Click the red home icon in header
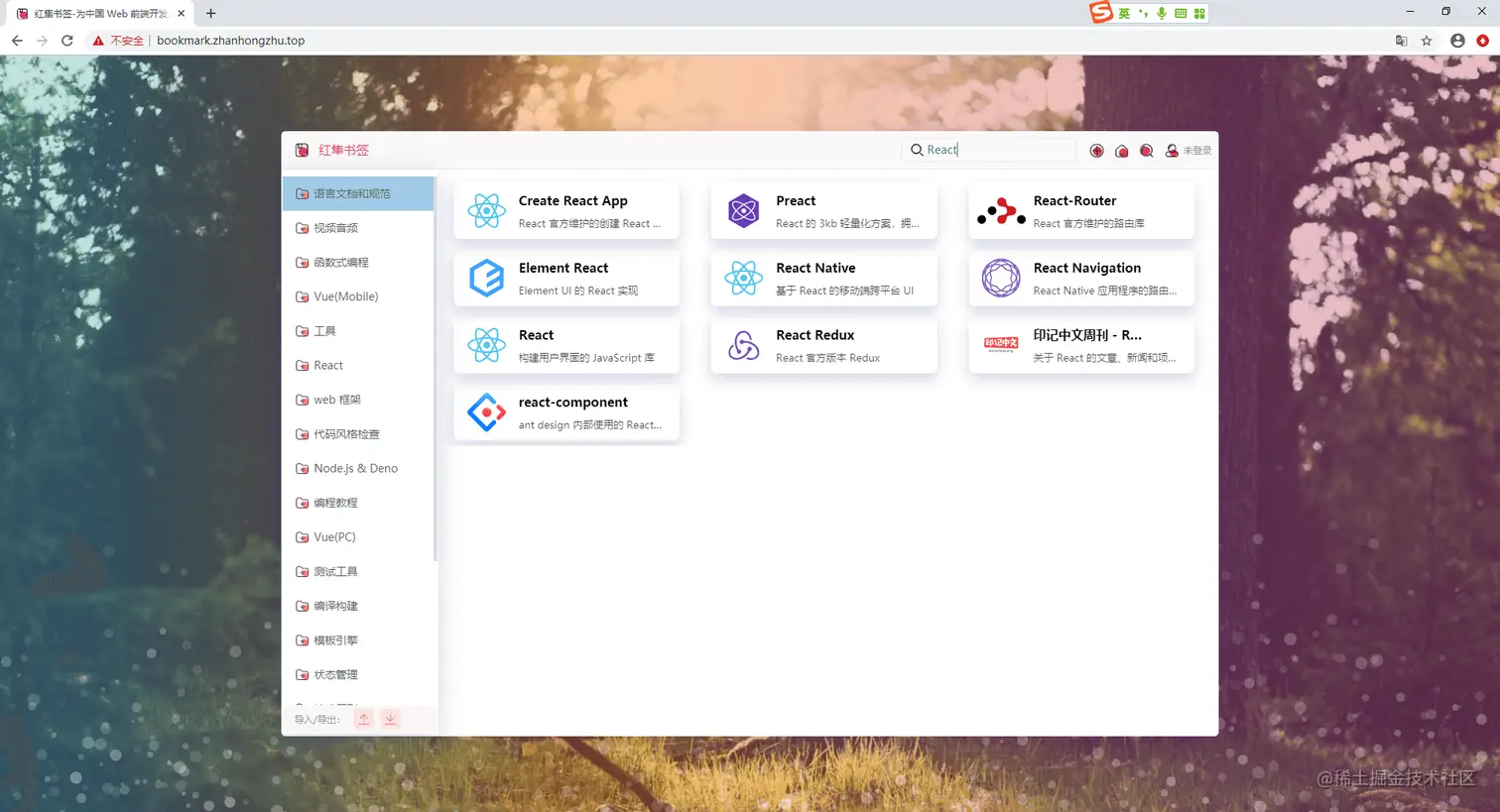 tap(1121, 151)
